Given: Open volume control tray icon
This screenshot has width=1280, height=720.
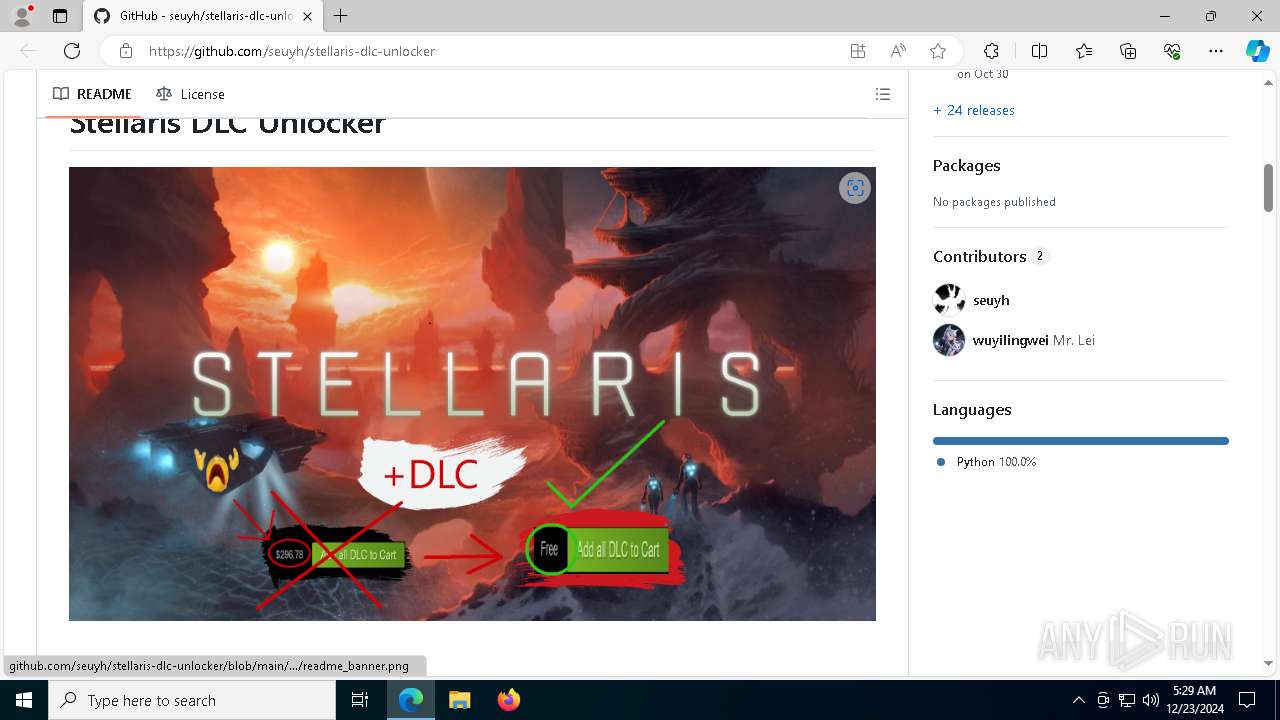Looking at the screenshot, I should pyautogui.click(x=1151, y=700).
